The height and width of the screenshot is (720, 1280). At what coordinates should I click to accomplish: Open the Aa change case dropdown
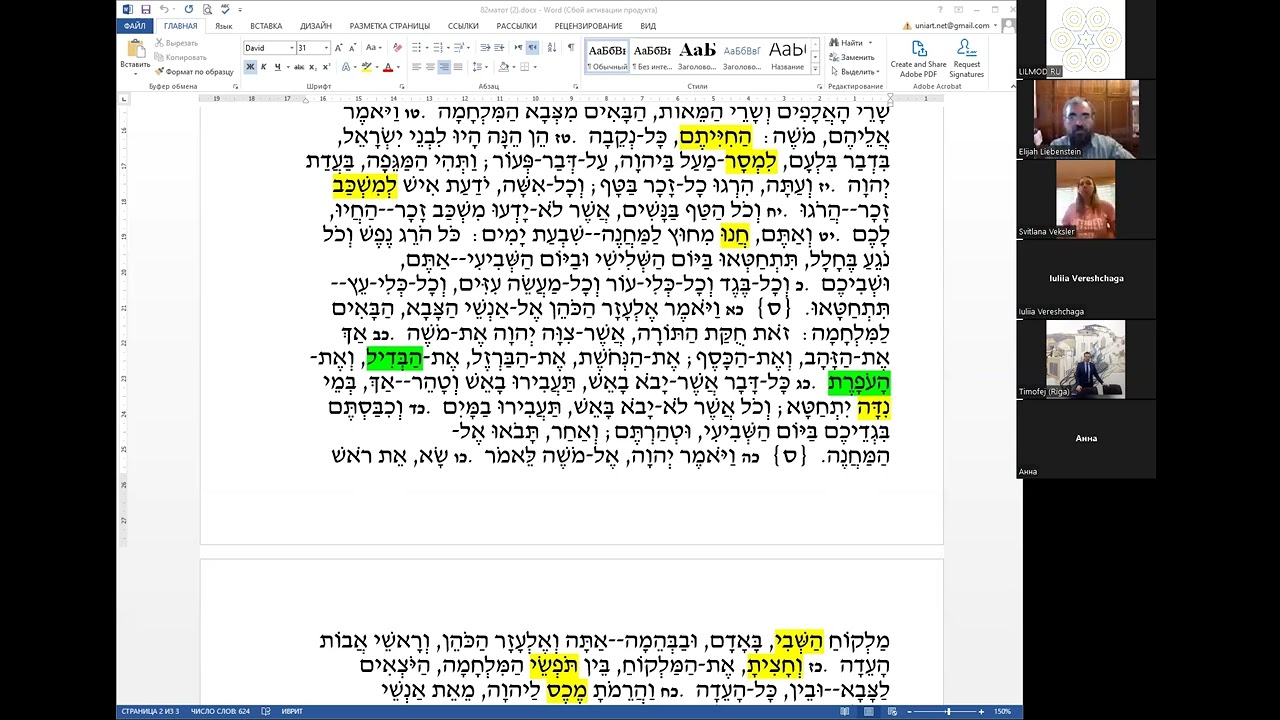(373, 48)
